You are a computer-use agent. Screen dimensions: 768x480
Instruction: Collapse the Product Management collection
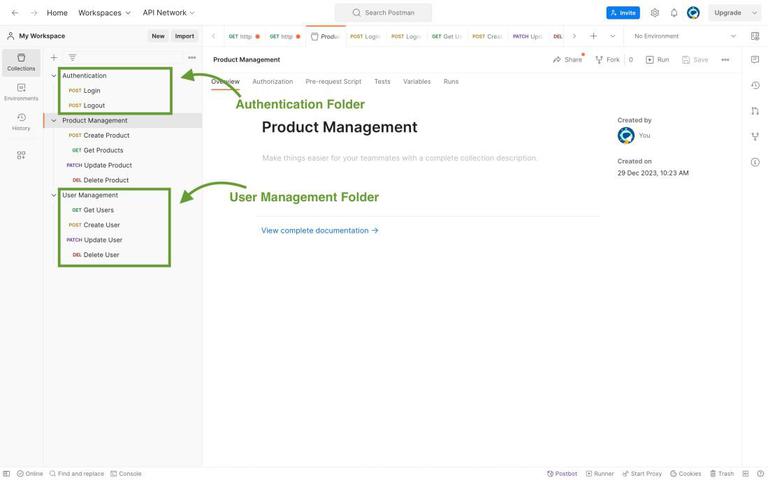[54, 120]
